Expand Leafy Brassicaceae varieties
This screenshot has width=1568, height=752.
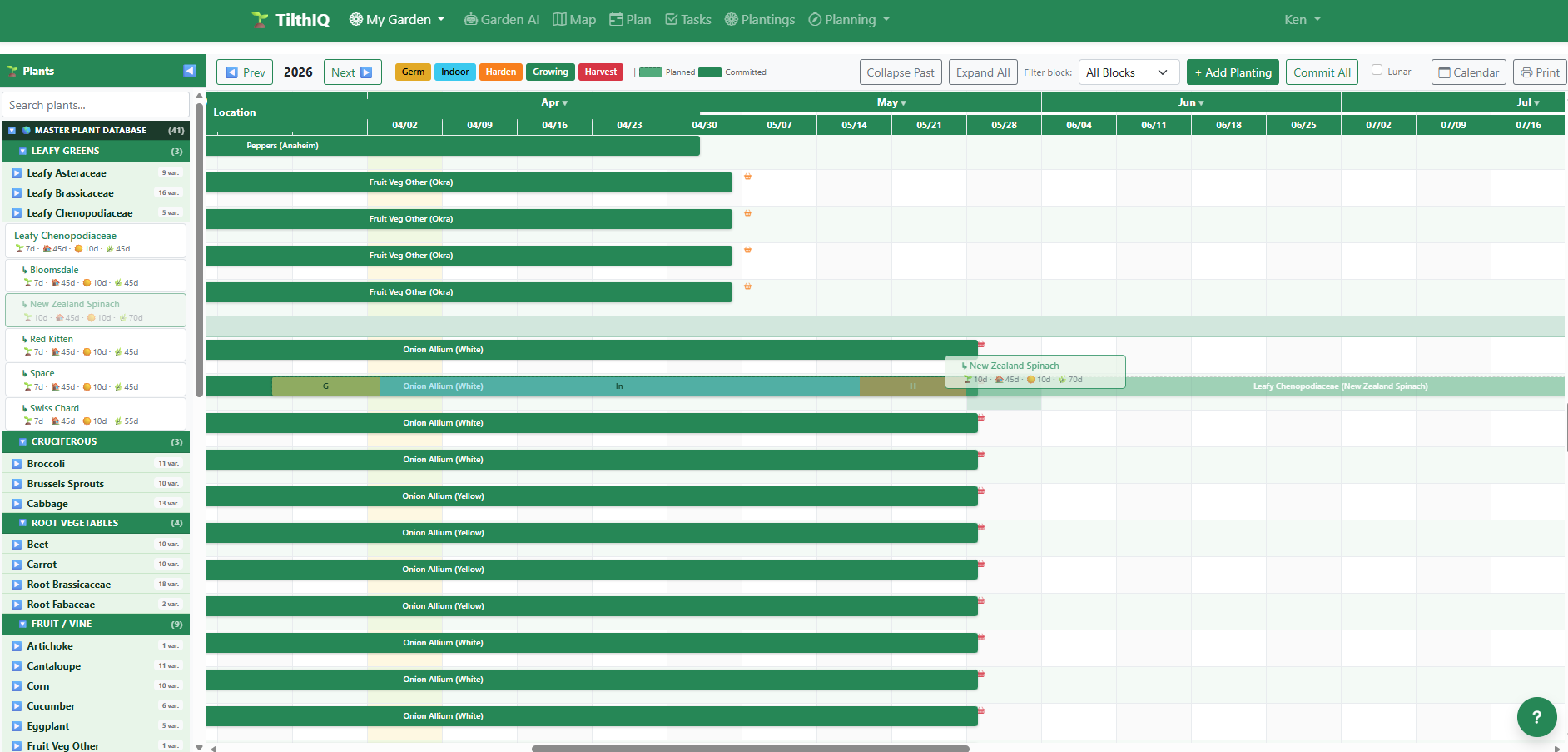point(17,193)
